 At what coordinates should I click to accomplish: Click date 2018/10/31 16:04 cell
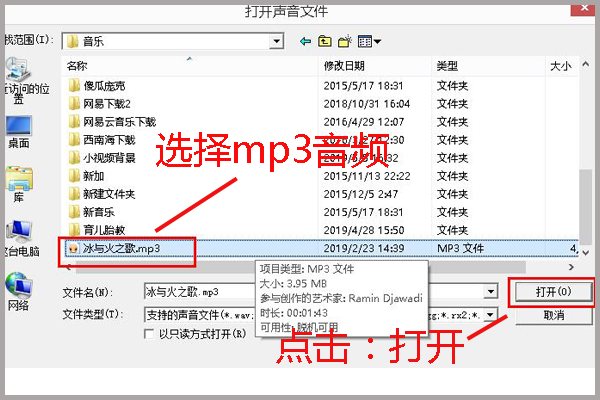[367, 104]
